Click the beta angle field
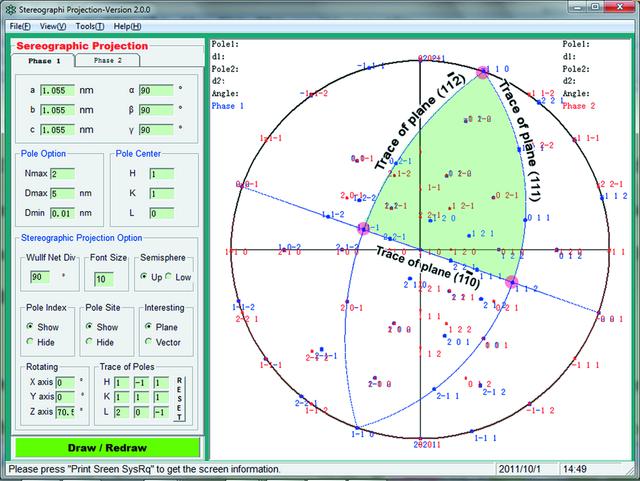 coord(156,110)
